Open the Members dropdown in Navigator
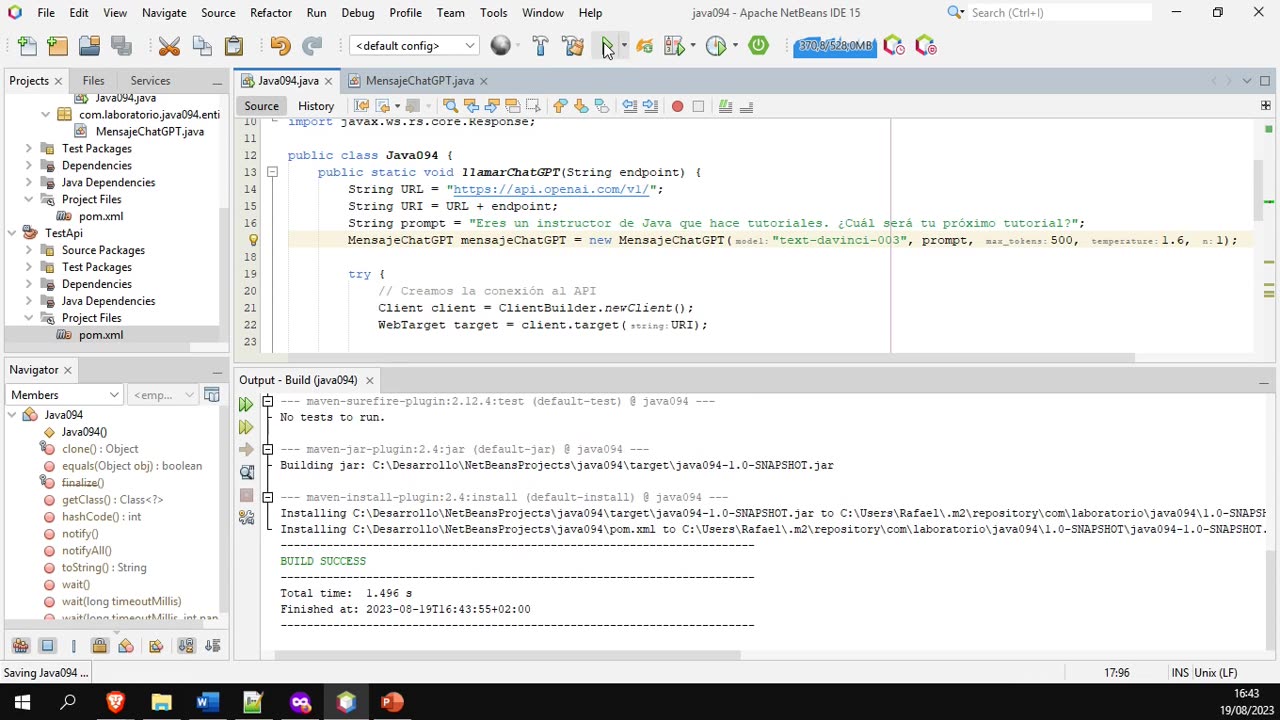 pos(65,395)
